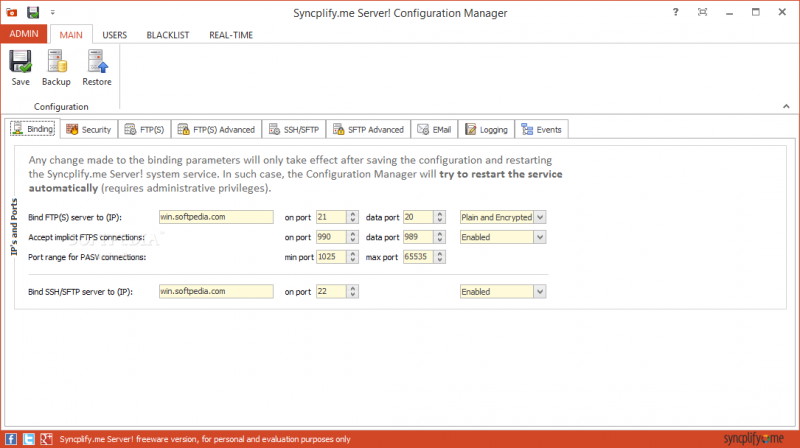Open quick access toolbar customize arrow
Image resolution: width=800 pixels, height=448 pixels.
(x=53, y=12)
